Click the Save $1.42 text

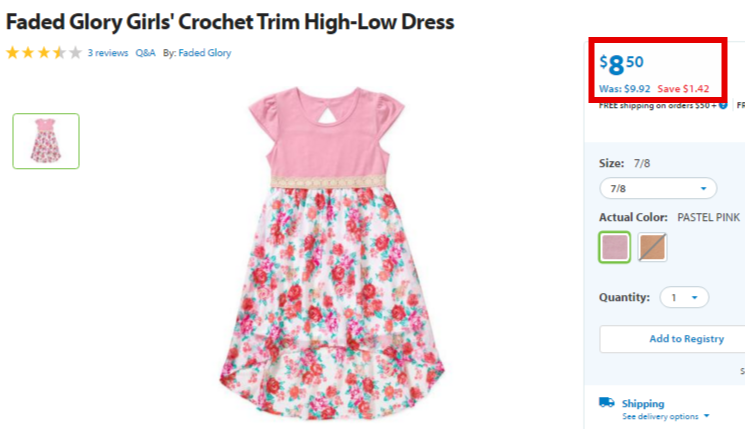pyautogui.click(x=683, y=89)
